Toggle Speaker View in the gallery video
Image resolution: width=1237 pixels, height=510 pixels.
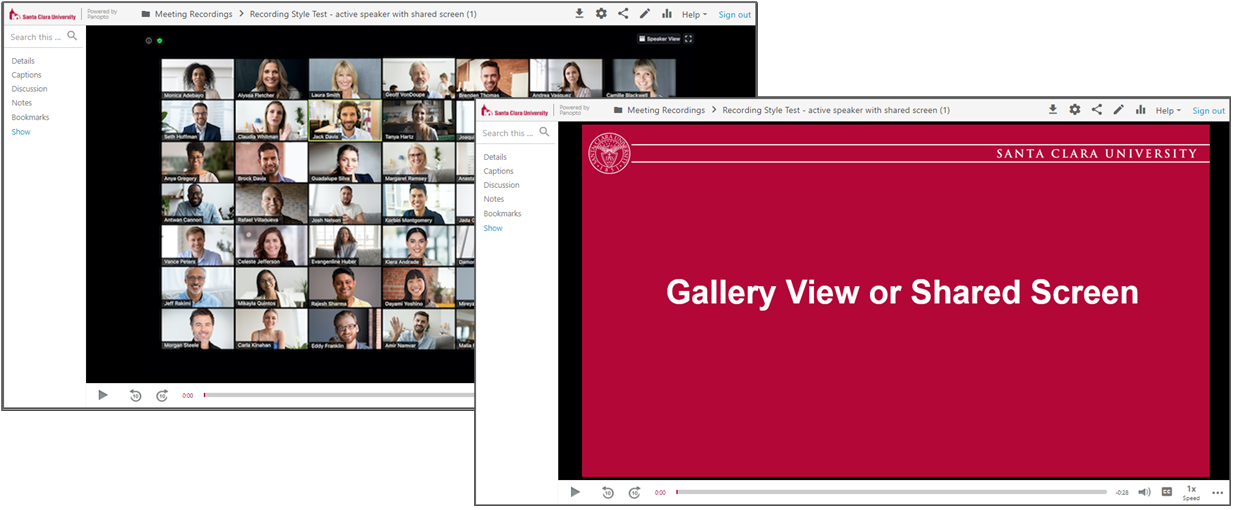[659, 39]
